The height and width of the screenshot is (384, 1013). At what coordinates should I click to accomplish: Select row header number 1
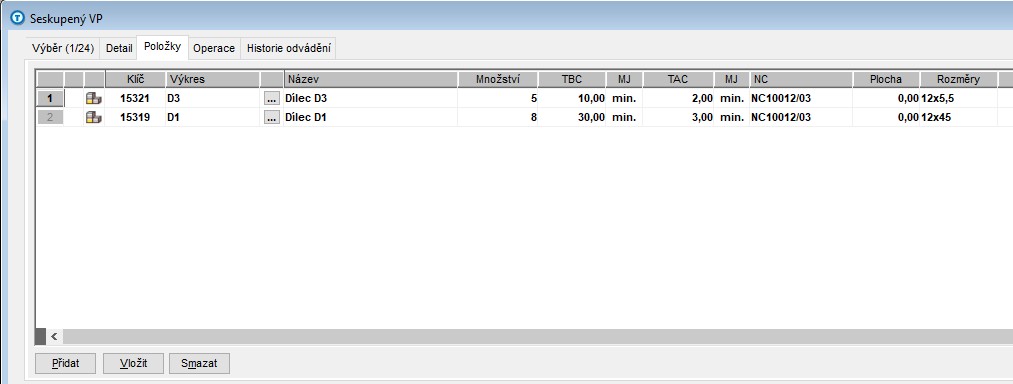(x=50, y=99)
